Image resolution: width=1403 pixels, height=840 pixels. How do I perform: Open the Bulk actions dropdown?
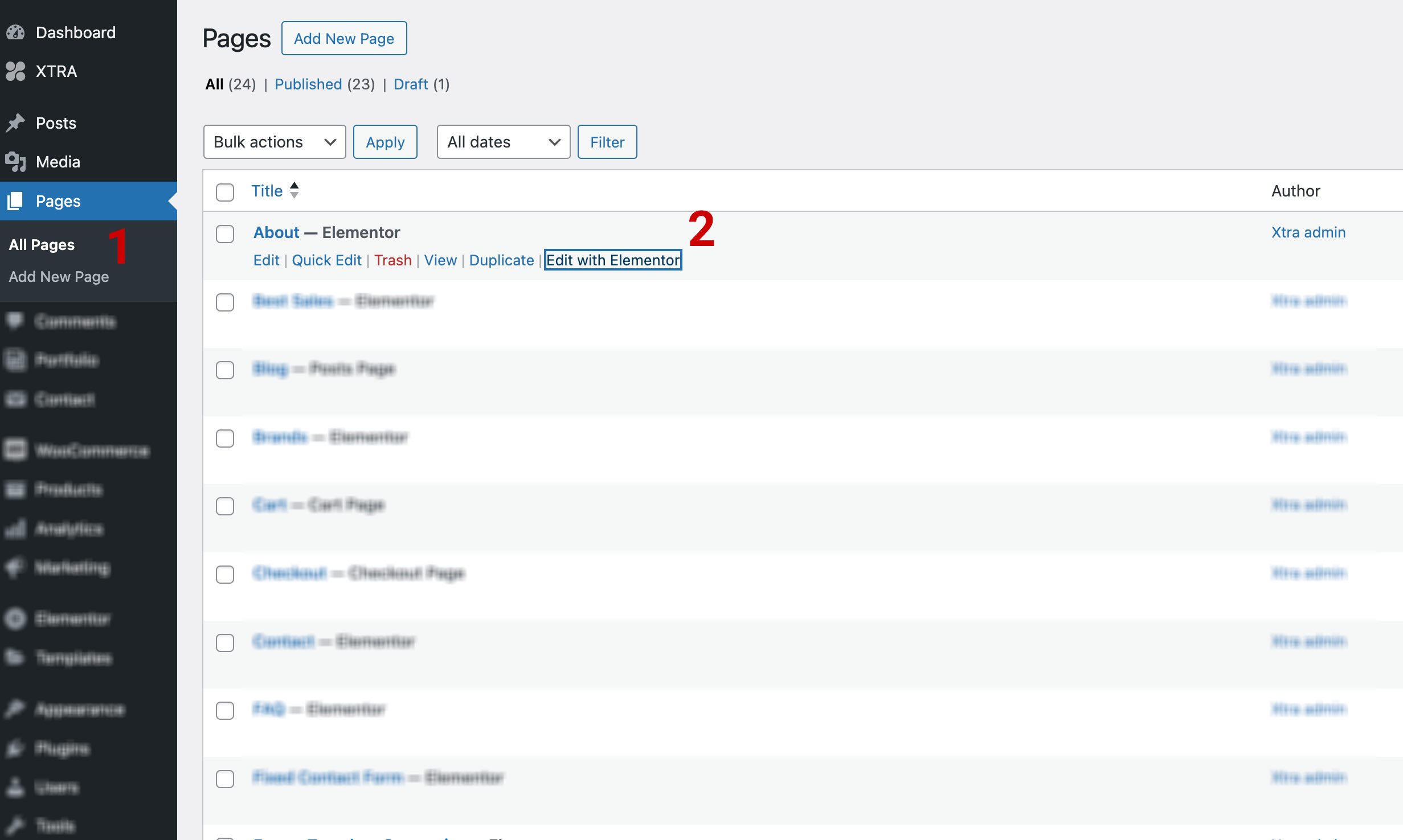tap(274, 142)
